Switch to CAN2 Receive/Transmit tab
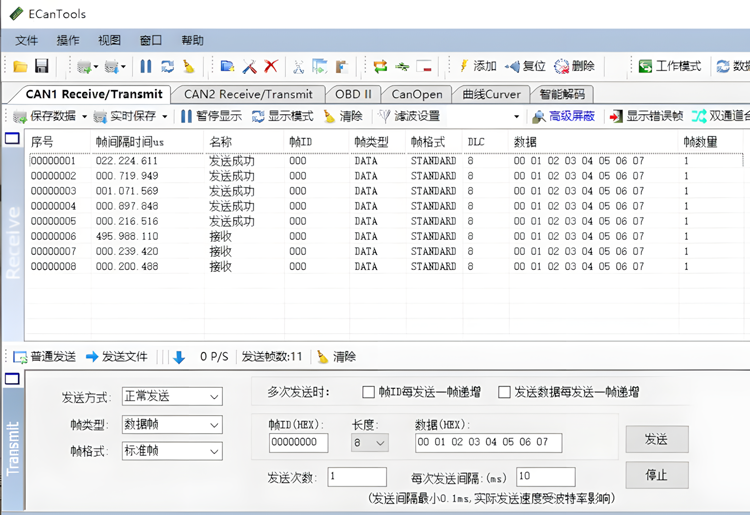Image resolution: width=750 pixels, height=515 pixels. pos(247,94)
